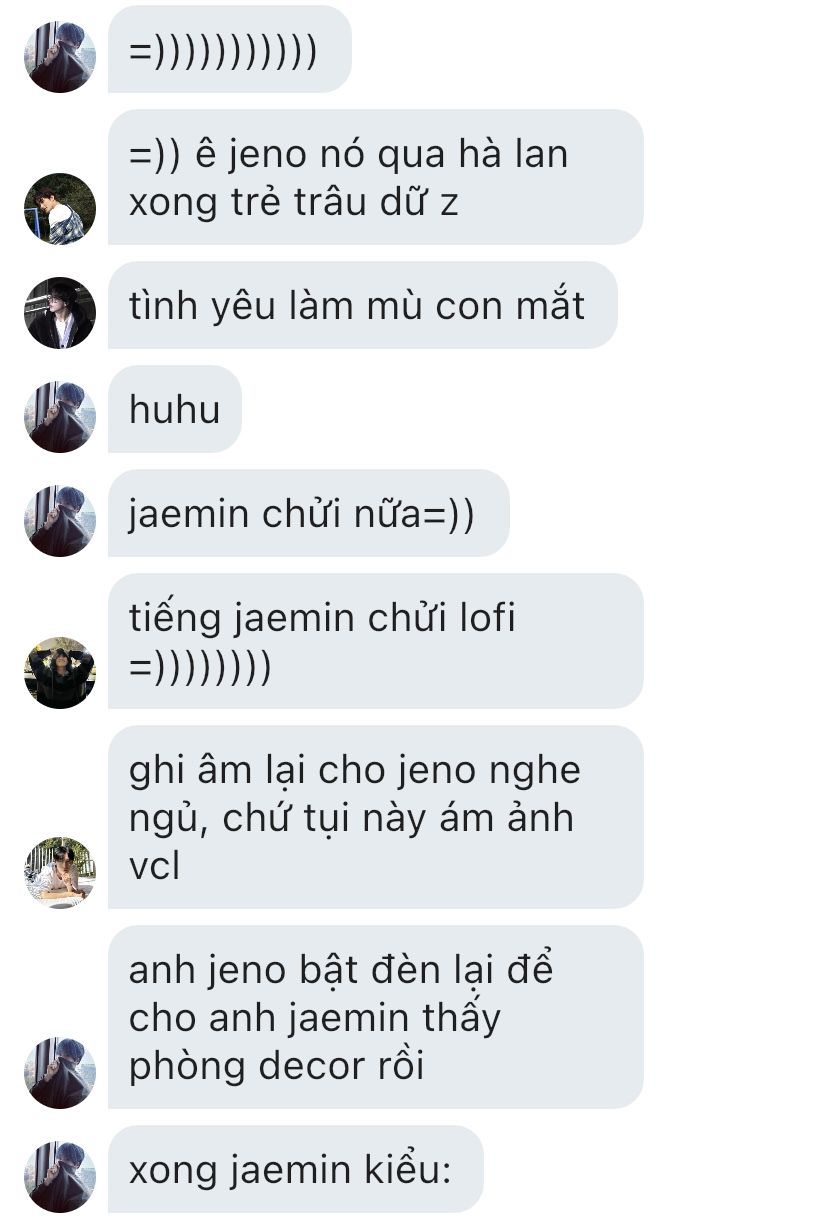Tap the 'ê jeno nó qua hà lan' message

[376, 177]
